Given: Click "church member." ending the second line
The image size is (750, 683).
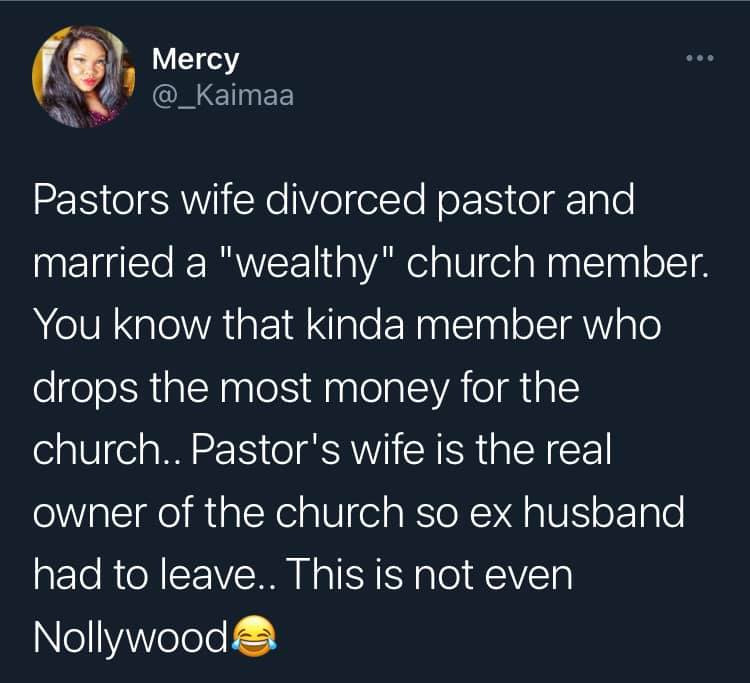Looking at the screenshot, I should (557, 263).
